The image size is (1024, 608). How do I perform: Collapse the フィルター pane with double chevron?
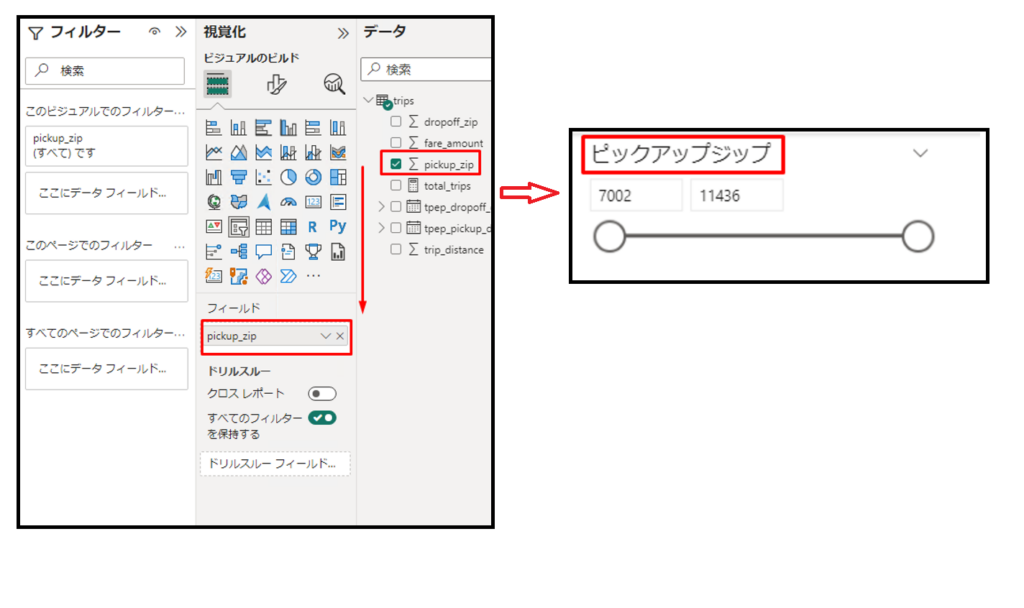click(x=181, y=31)
